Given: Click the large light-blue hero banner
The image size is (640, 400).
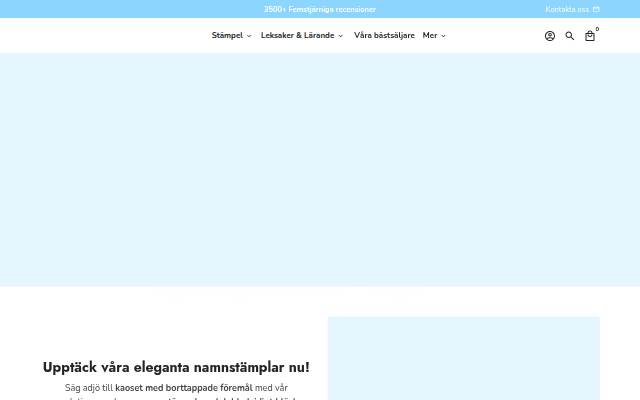Looking at the screenshot, I should click(x=320, y=169).
